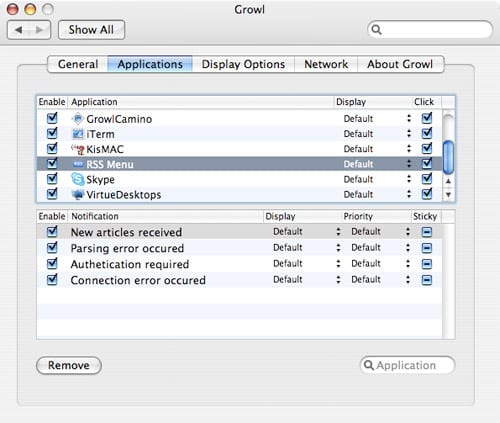Image resolution: width=500 pixels, height=423 pixels.
Task: Click the applications list scroll up arrow
Action: pos(448,181)
